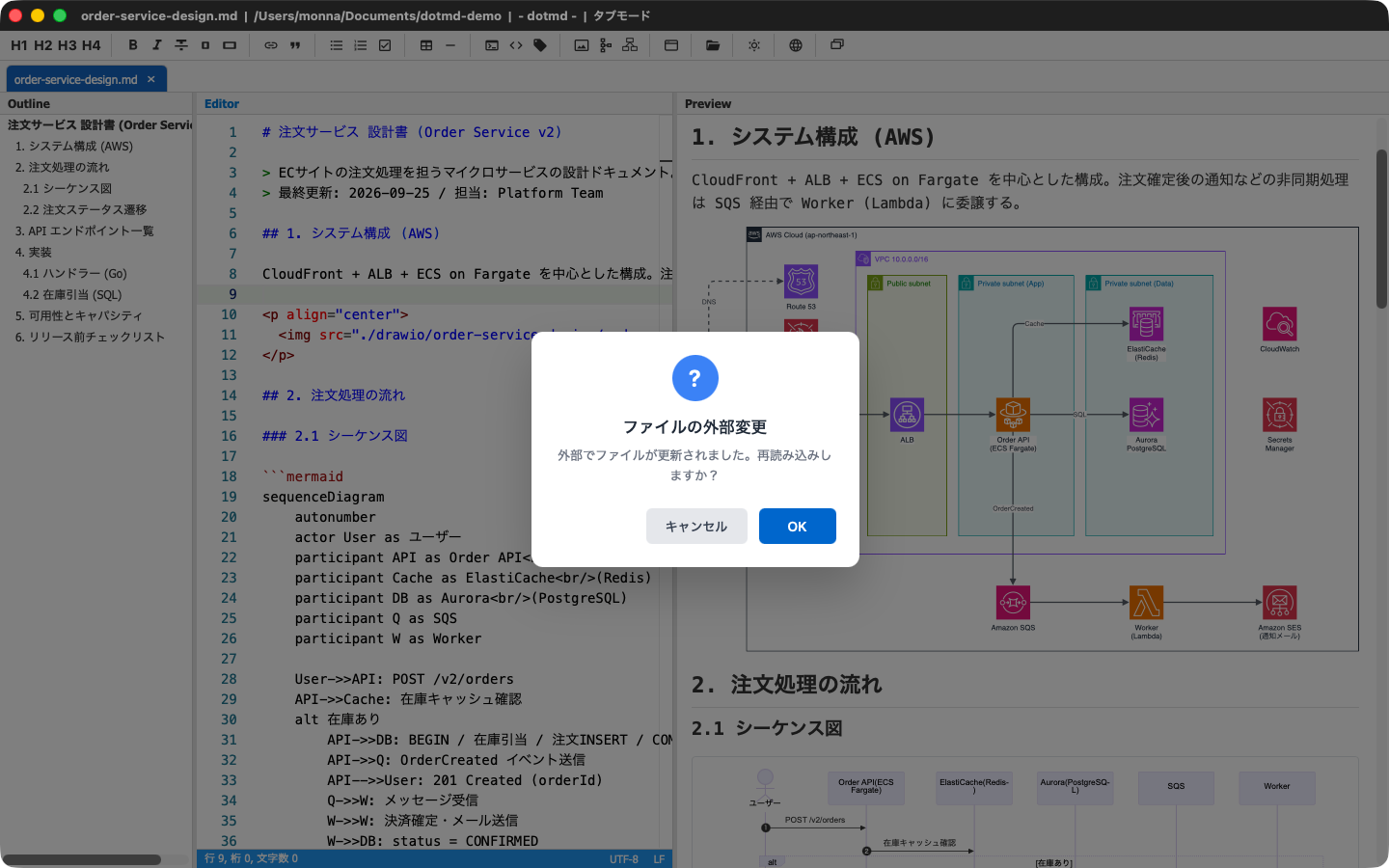This screenshot has width=1389, height=868.
Task: Toggle bold formatting
Action: [133, 45]
